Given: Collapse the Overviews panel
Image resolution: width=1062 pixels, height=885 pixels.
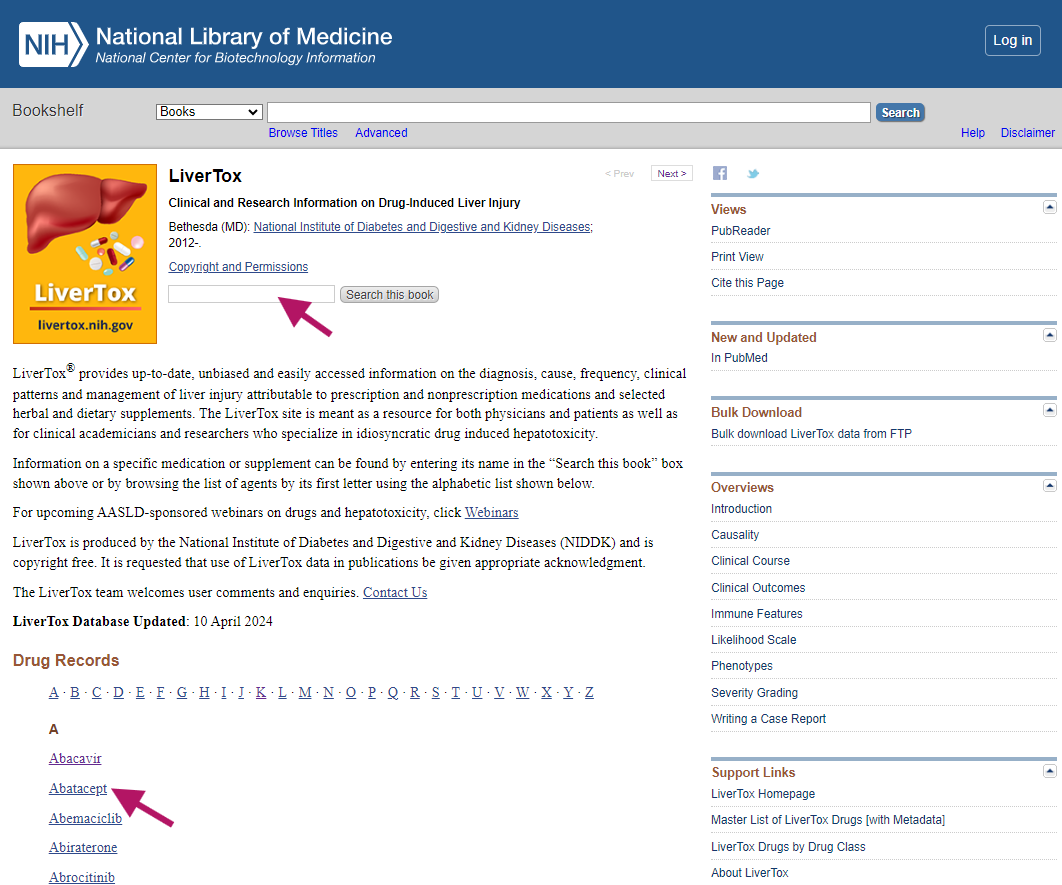Looking at the screenshot, I should 1049,485.
